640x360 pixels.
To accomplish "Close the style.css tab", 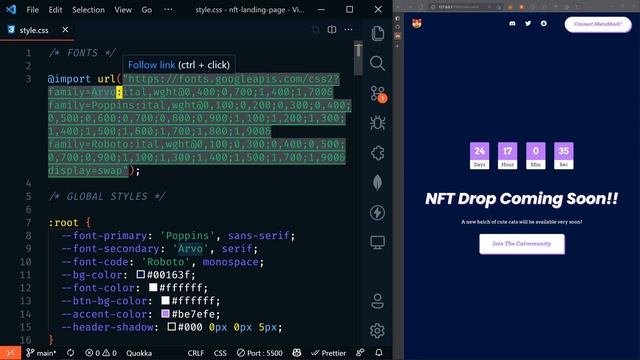I will pos(65,30).
